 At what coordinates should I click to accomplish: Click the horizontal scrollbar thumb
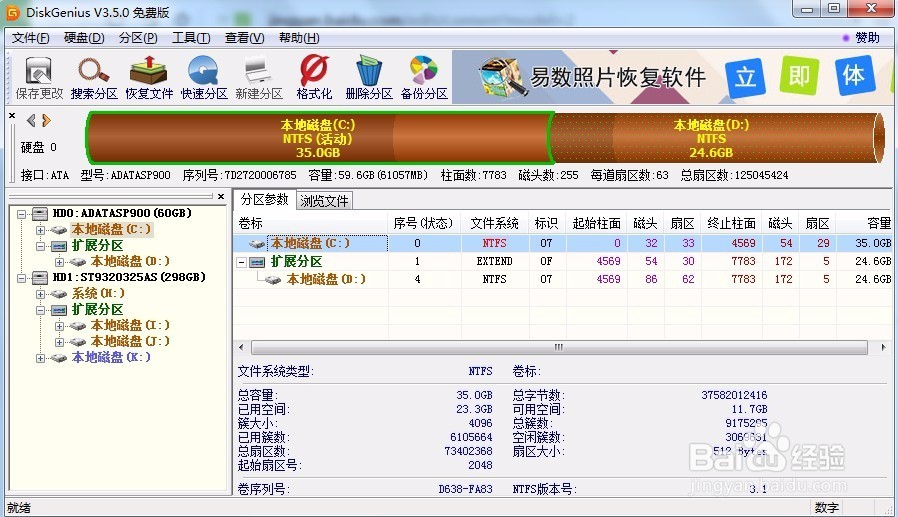click(x=559, y=347)
